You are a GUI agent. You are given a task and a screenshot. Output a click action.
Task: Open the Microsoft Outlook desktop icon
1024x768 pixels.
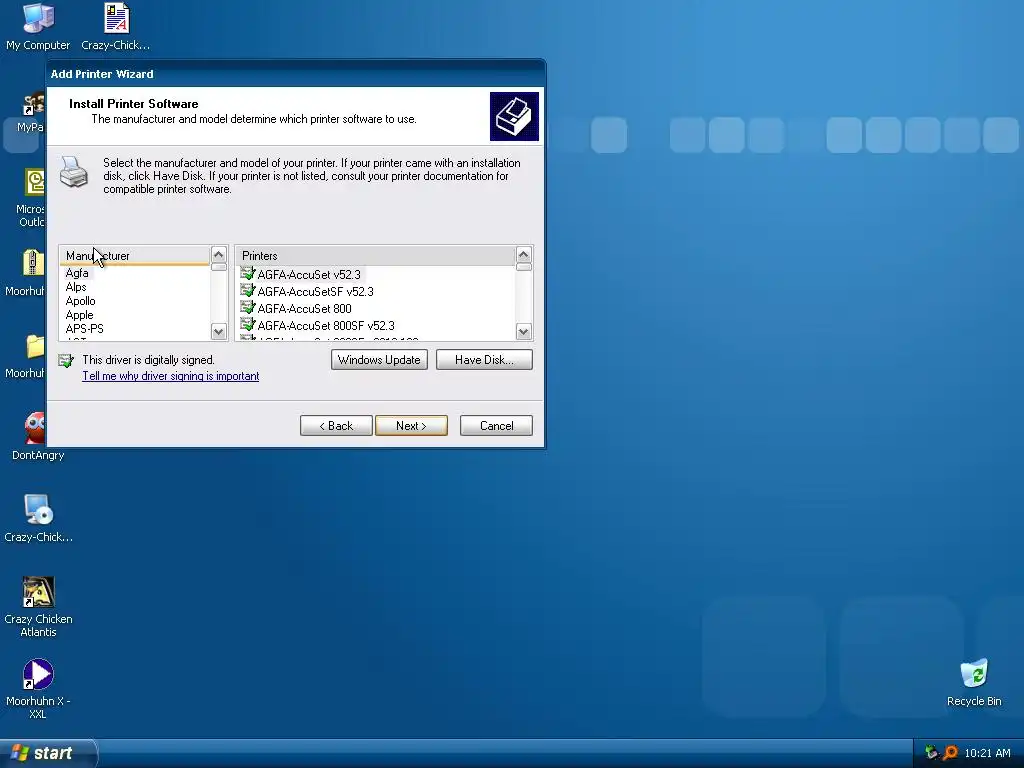[31, 197]
